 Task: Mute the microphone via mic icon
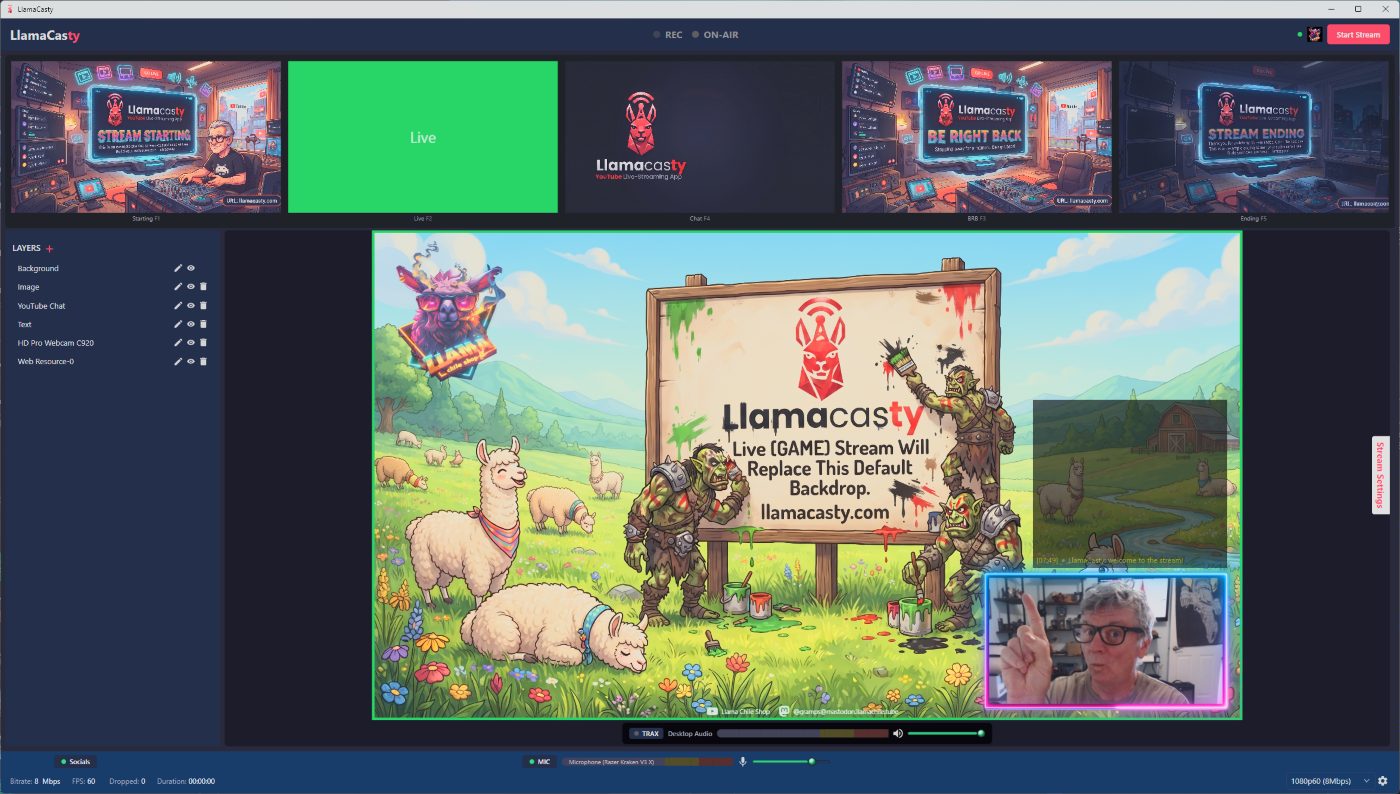pos(743,762)
